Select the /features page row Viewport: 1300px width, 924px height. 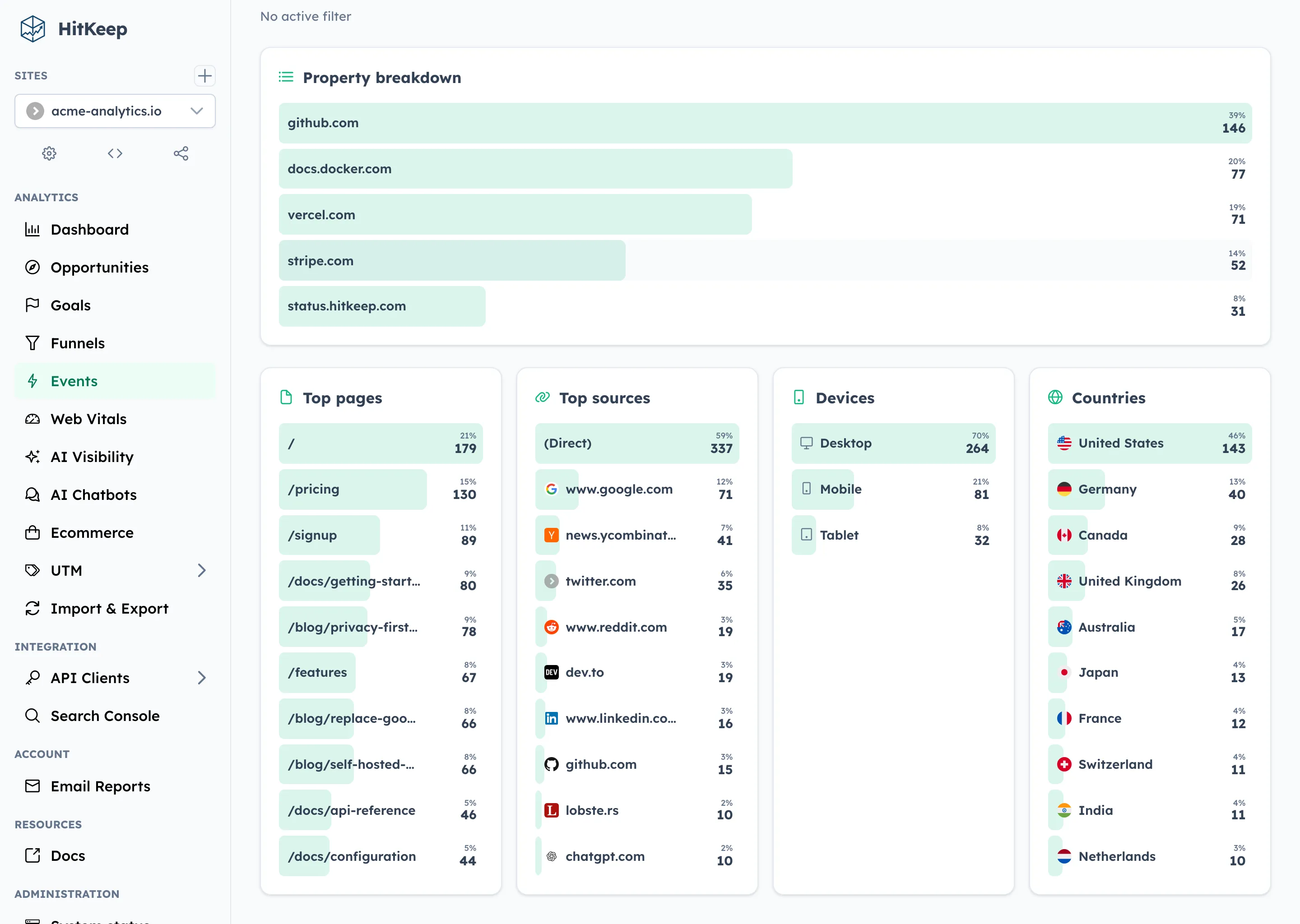coord(381,673)
